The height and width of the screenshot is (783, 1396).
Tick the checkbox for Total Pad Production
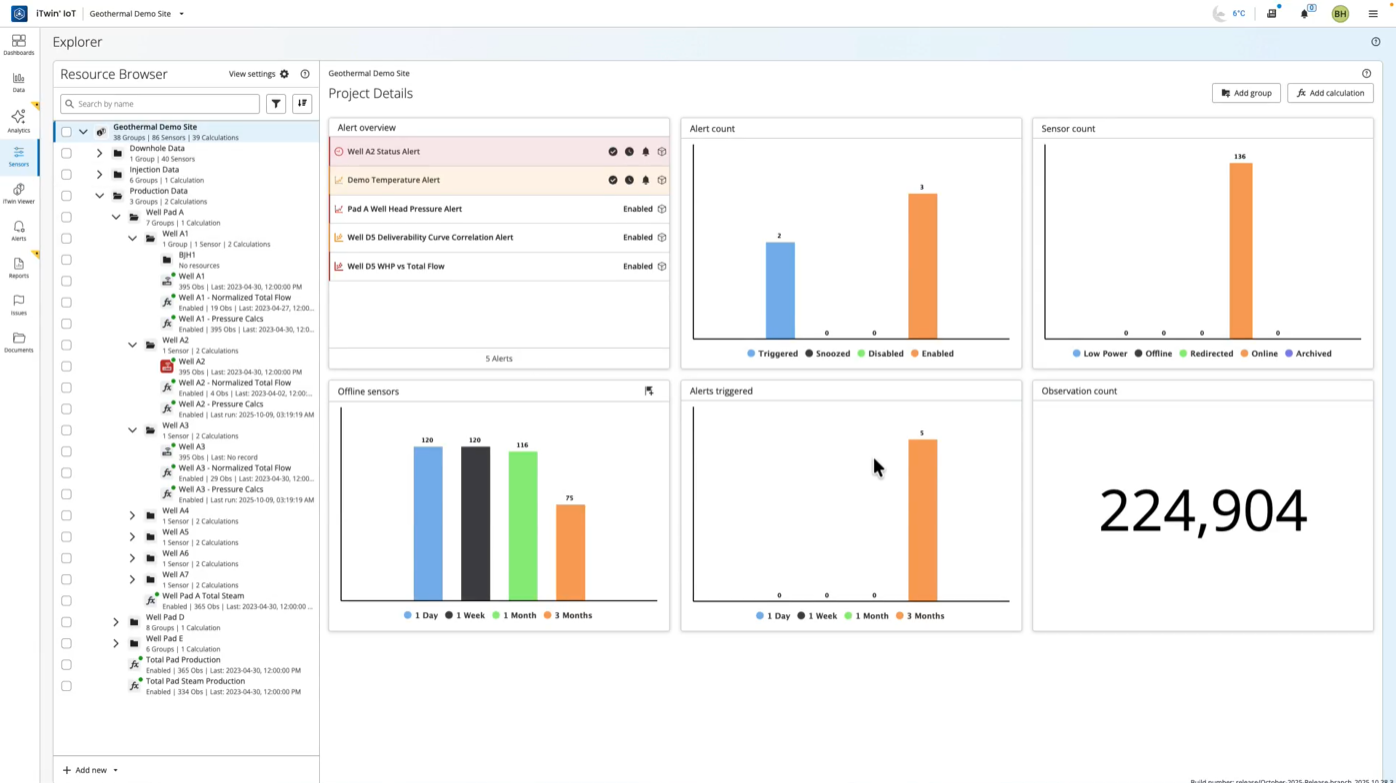pyautogui.click(x=66, y=665)
